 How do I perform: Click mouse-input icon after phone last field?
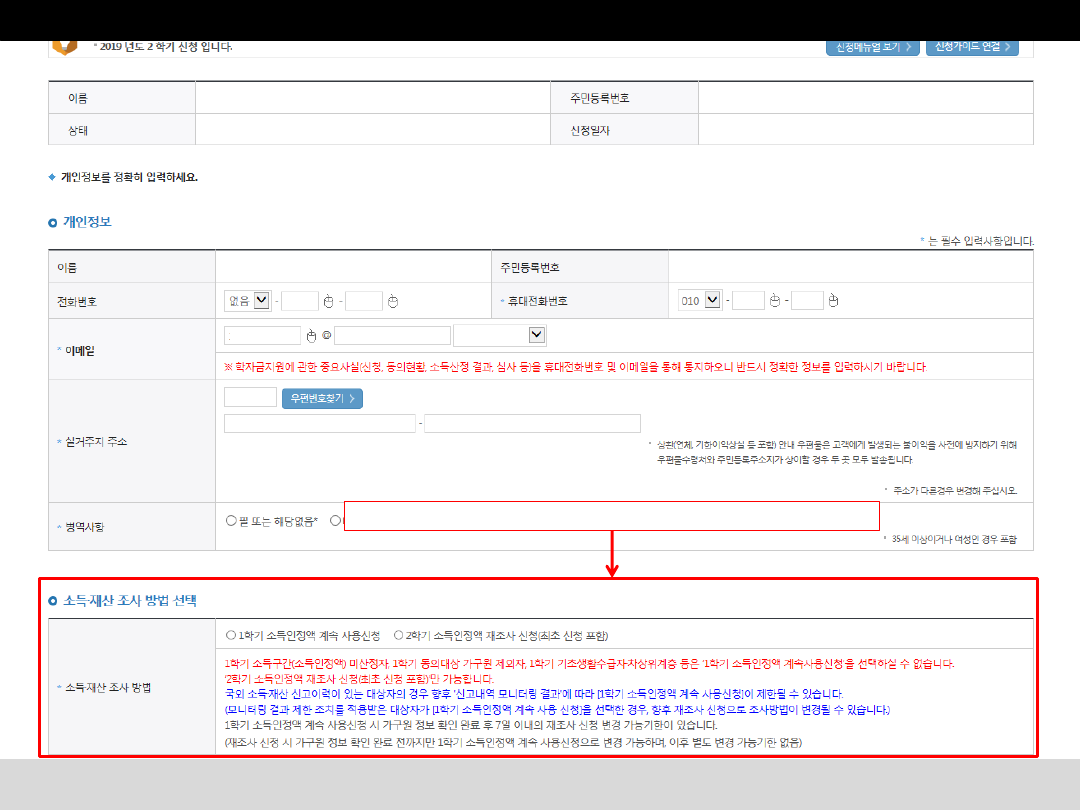click(x=393, y=301)
